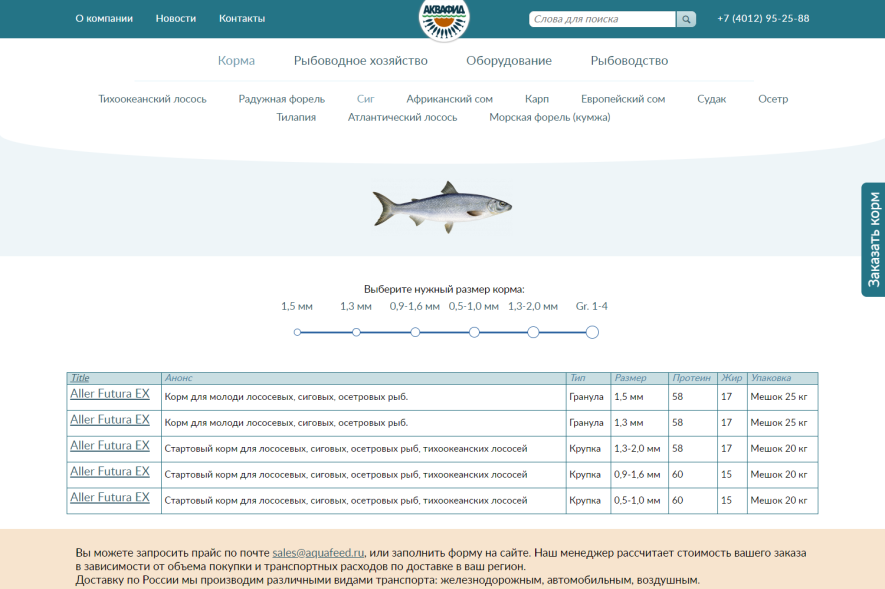The image size is (885, 589).
Task: Select the 1,3-2,0 мм slider point
Action: (533, 332)
